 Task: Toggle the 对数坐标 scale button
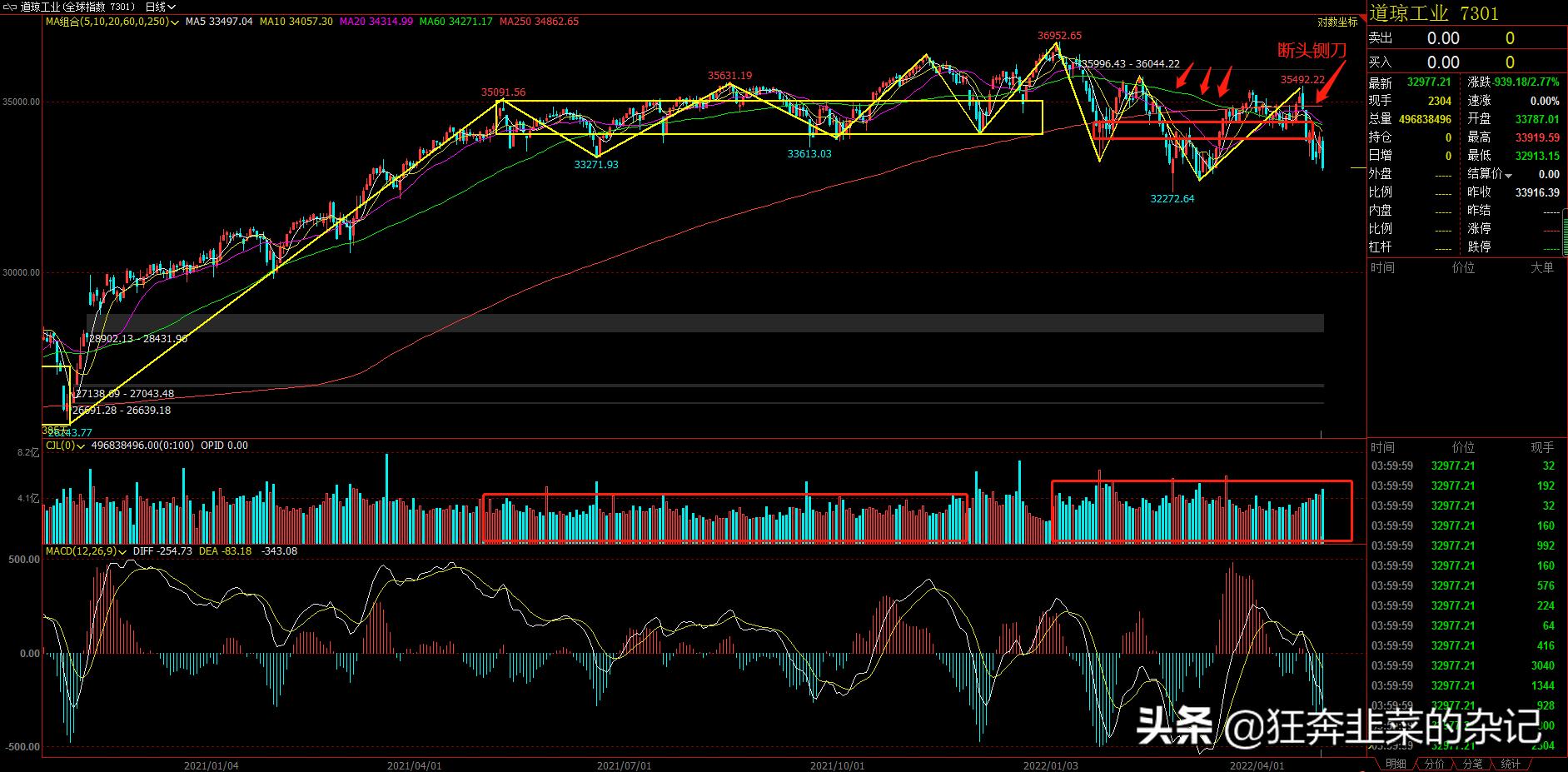coord(1337,22)
